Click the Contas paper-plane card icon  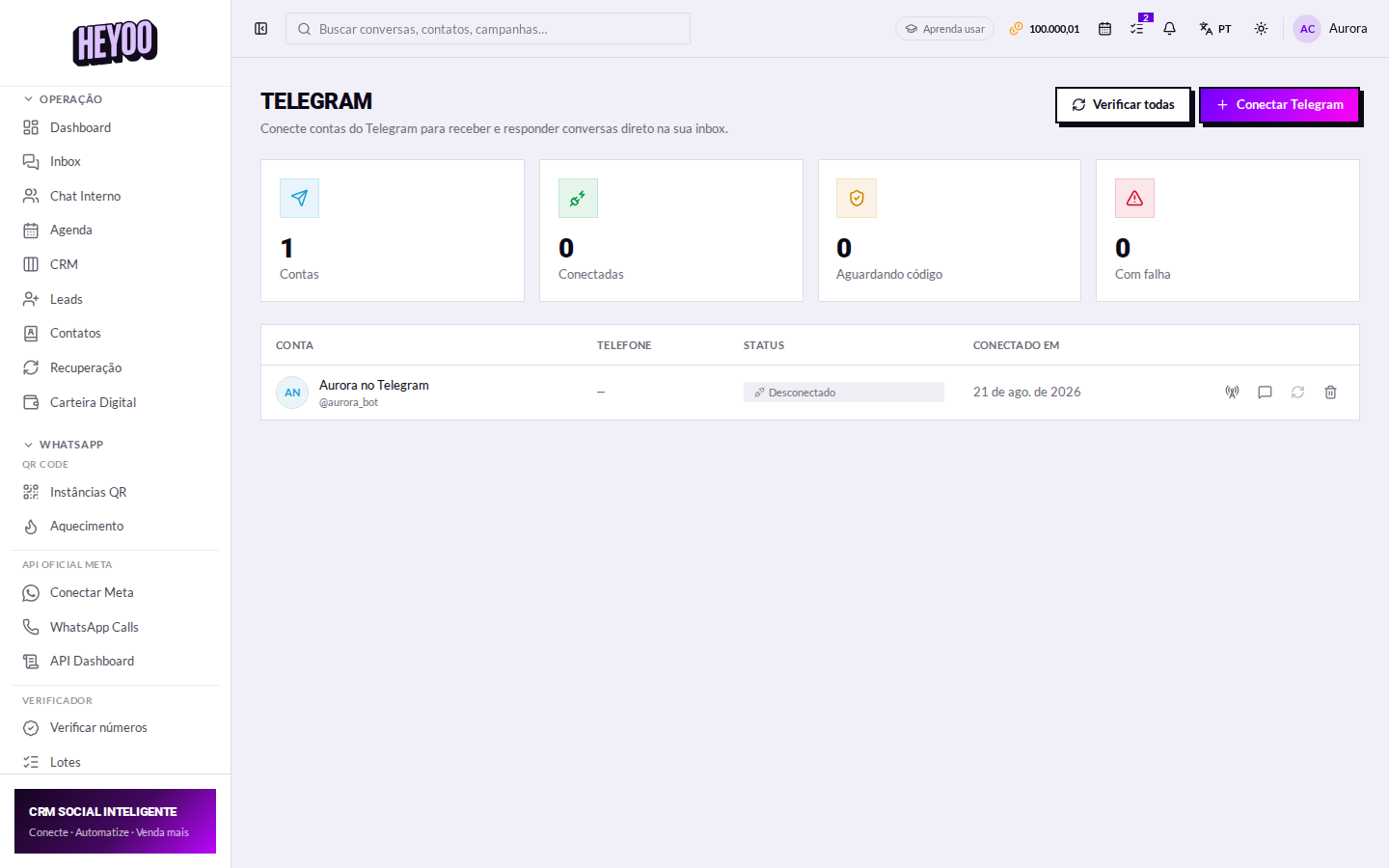click(x=299, y=198)
